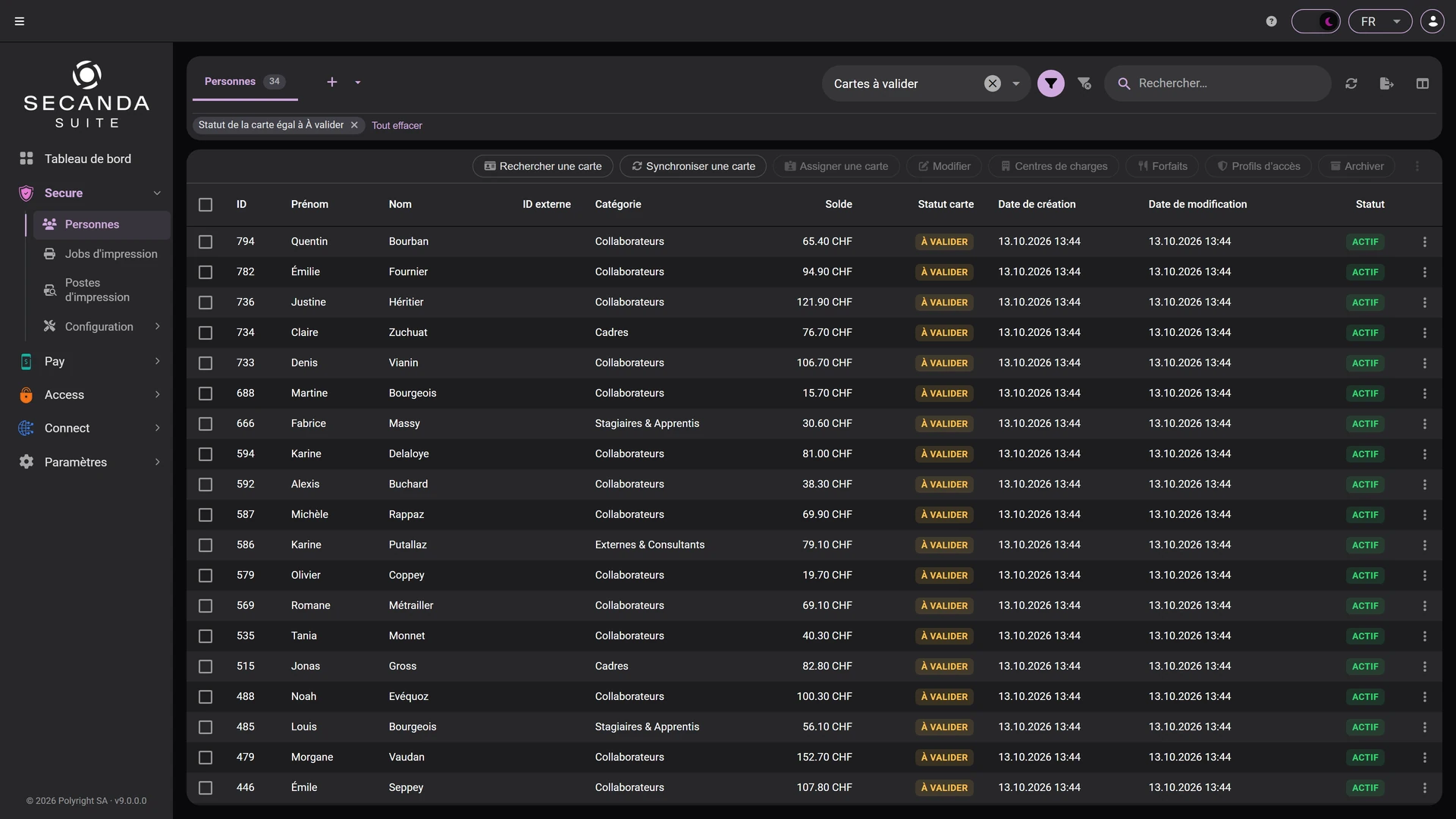Tick the checkbox for Karine Delaye row 594
The height and width of the screenshot is (819, 1456).
coord(206,454)
